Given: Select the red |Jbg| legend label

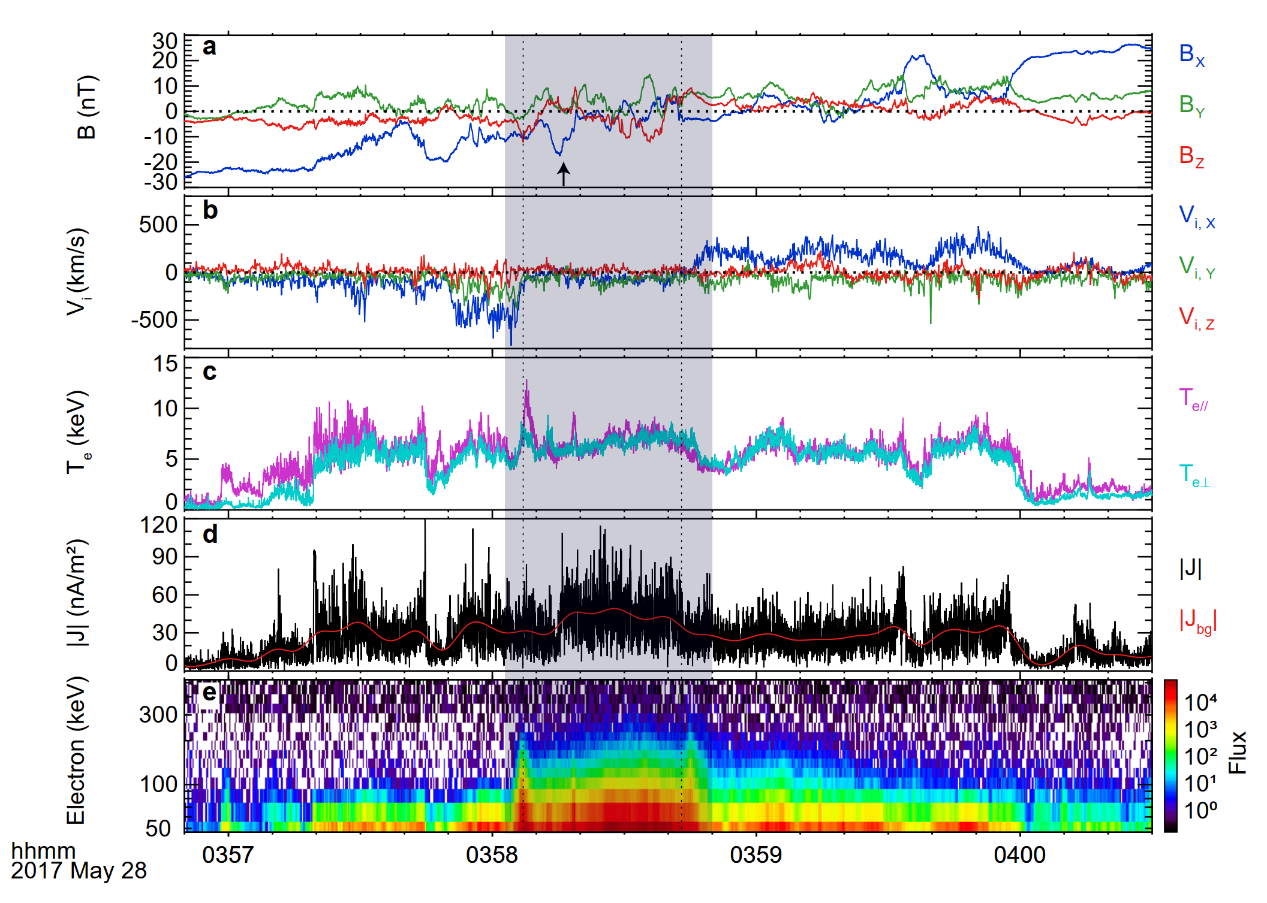Looking at the screenshot, I should tap(1196, 621).
